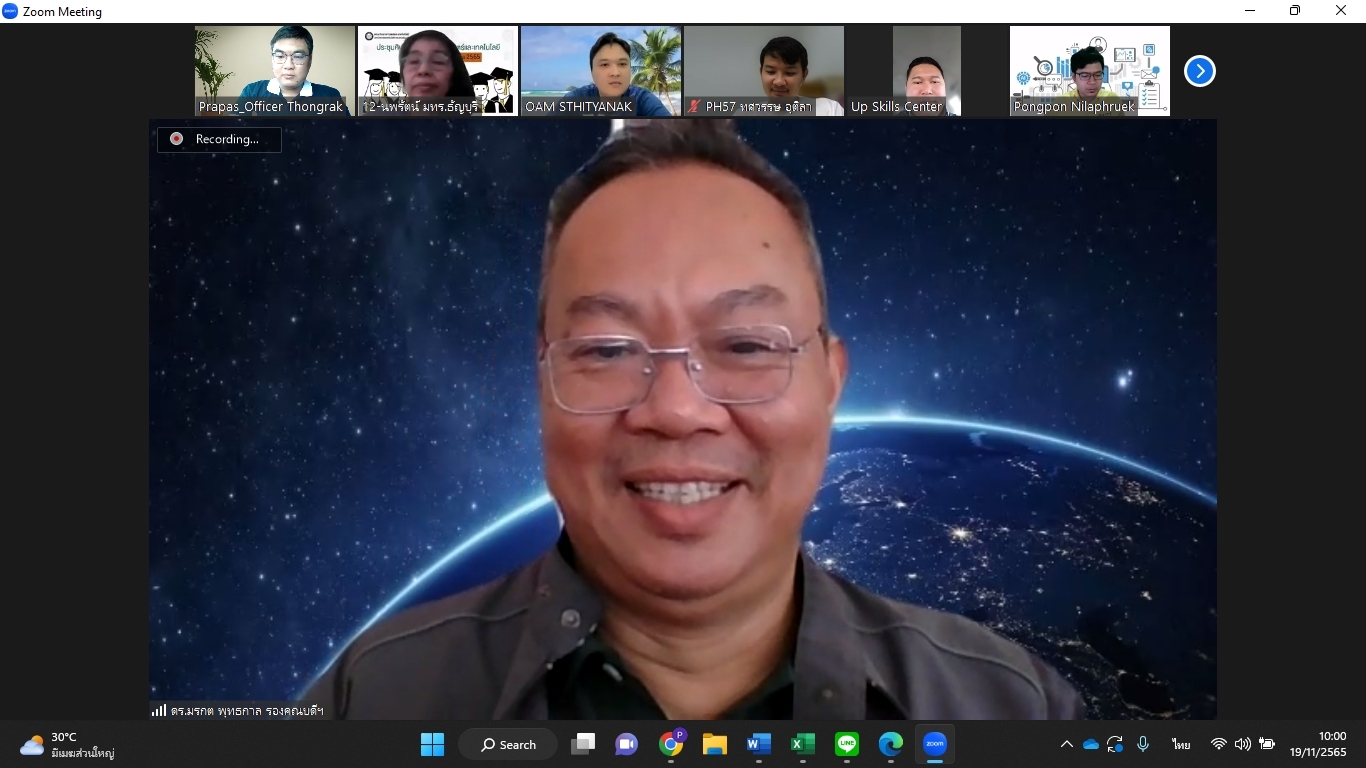Switch to Microsoft Excel on the taskbar

803,744
